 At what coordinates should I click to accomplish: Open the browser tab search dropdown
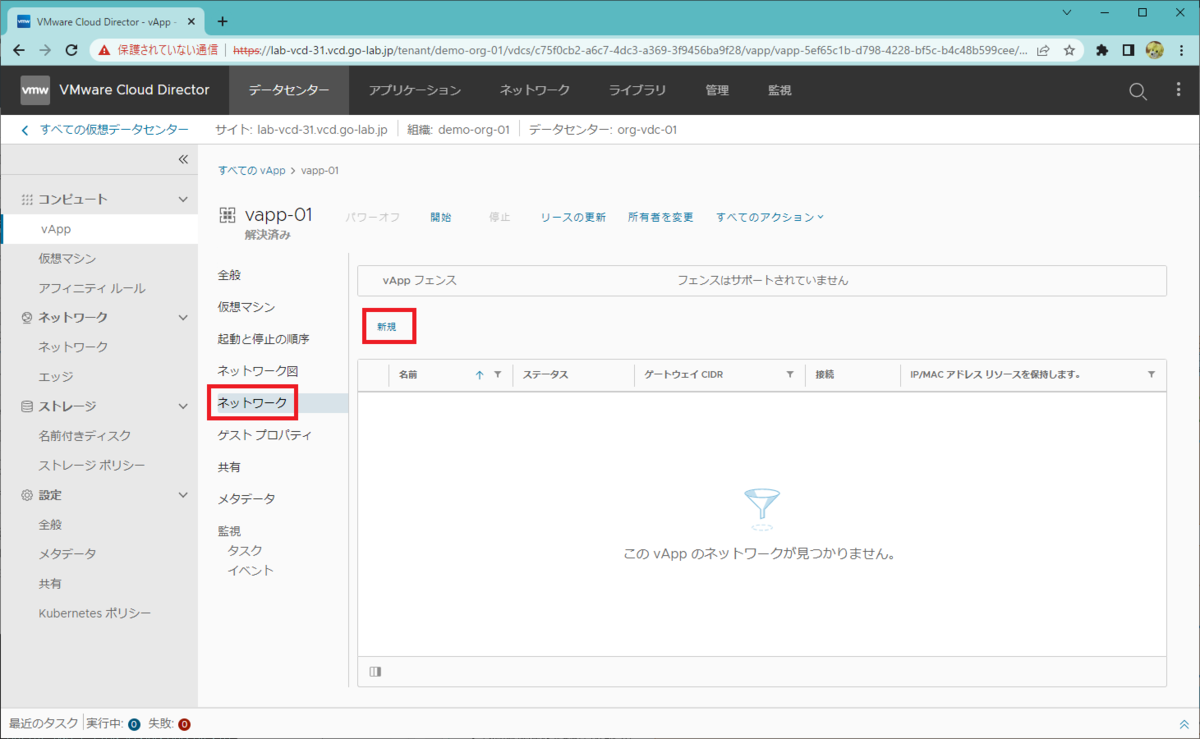point(1067,14)
